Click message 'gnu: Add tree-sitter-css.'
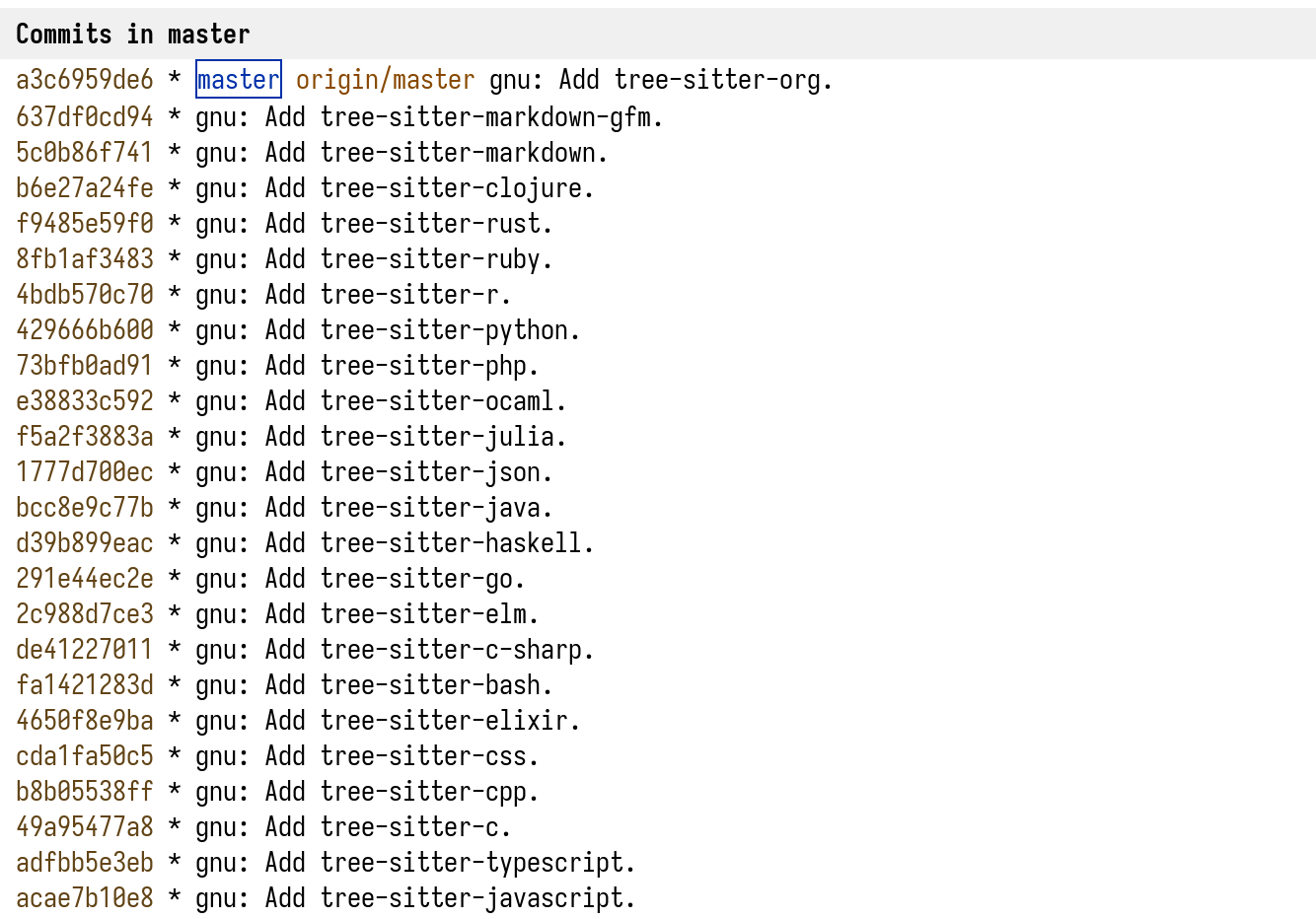 click(367, 756)
